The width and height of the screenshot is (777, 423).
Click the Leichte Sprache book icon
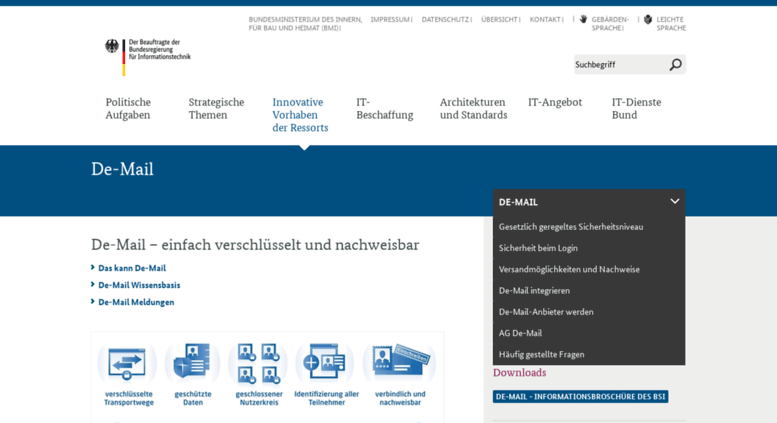click(648, 19)
